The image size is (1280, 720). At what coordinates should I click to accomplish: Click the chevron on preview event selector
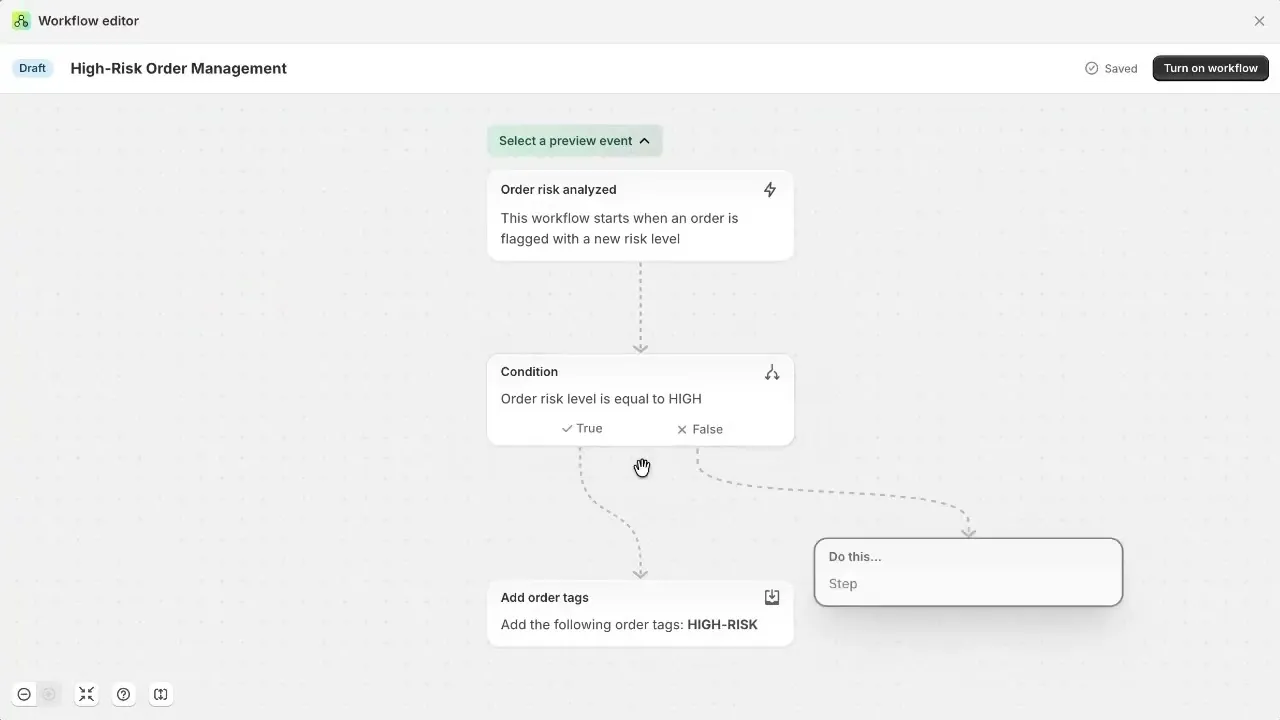pos(644,141)
